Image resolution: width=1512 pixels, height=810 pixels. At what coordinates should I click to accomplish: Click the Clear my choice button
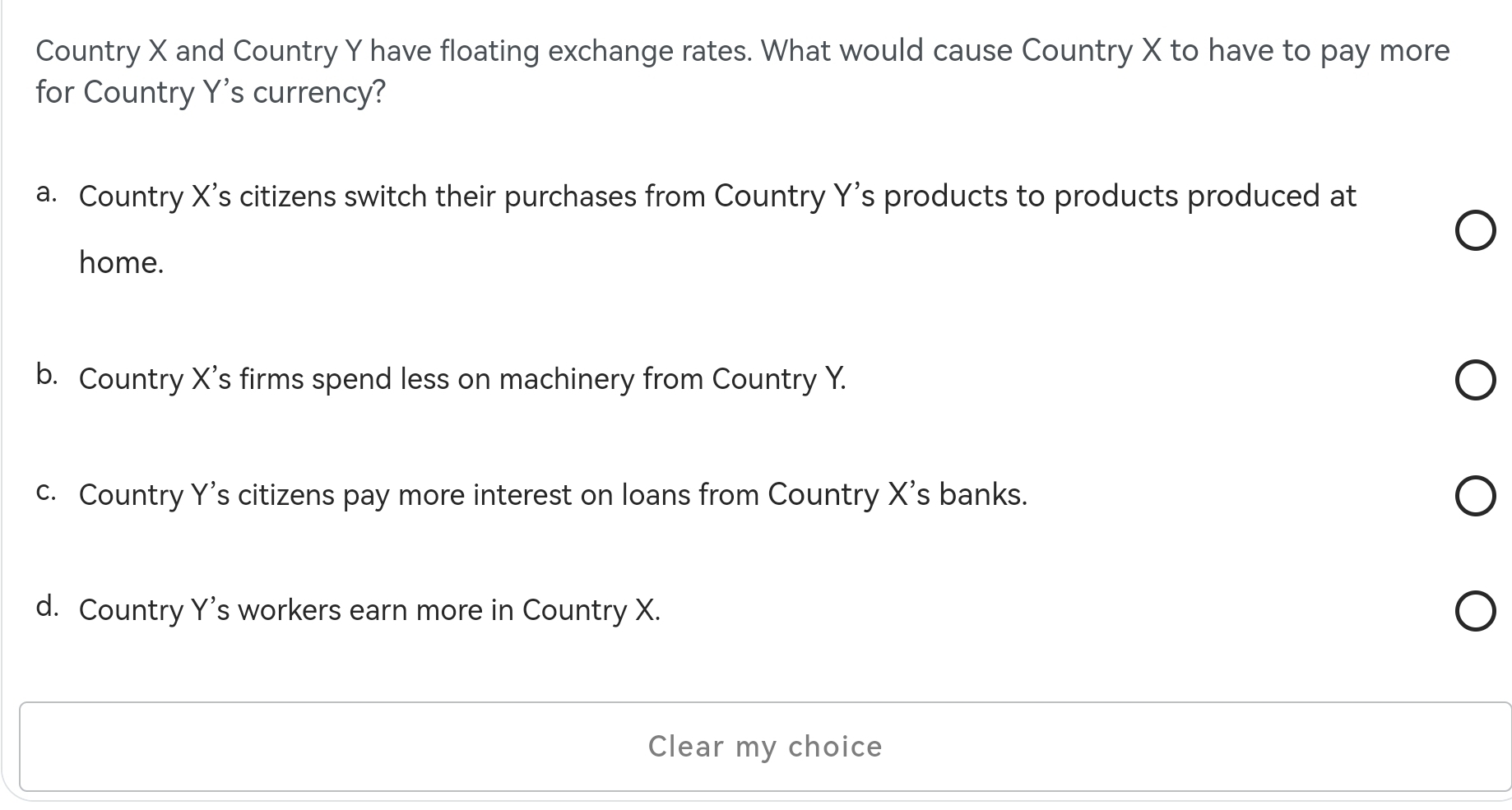(763, 747)
